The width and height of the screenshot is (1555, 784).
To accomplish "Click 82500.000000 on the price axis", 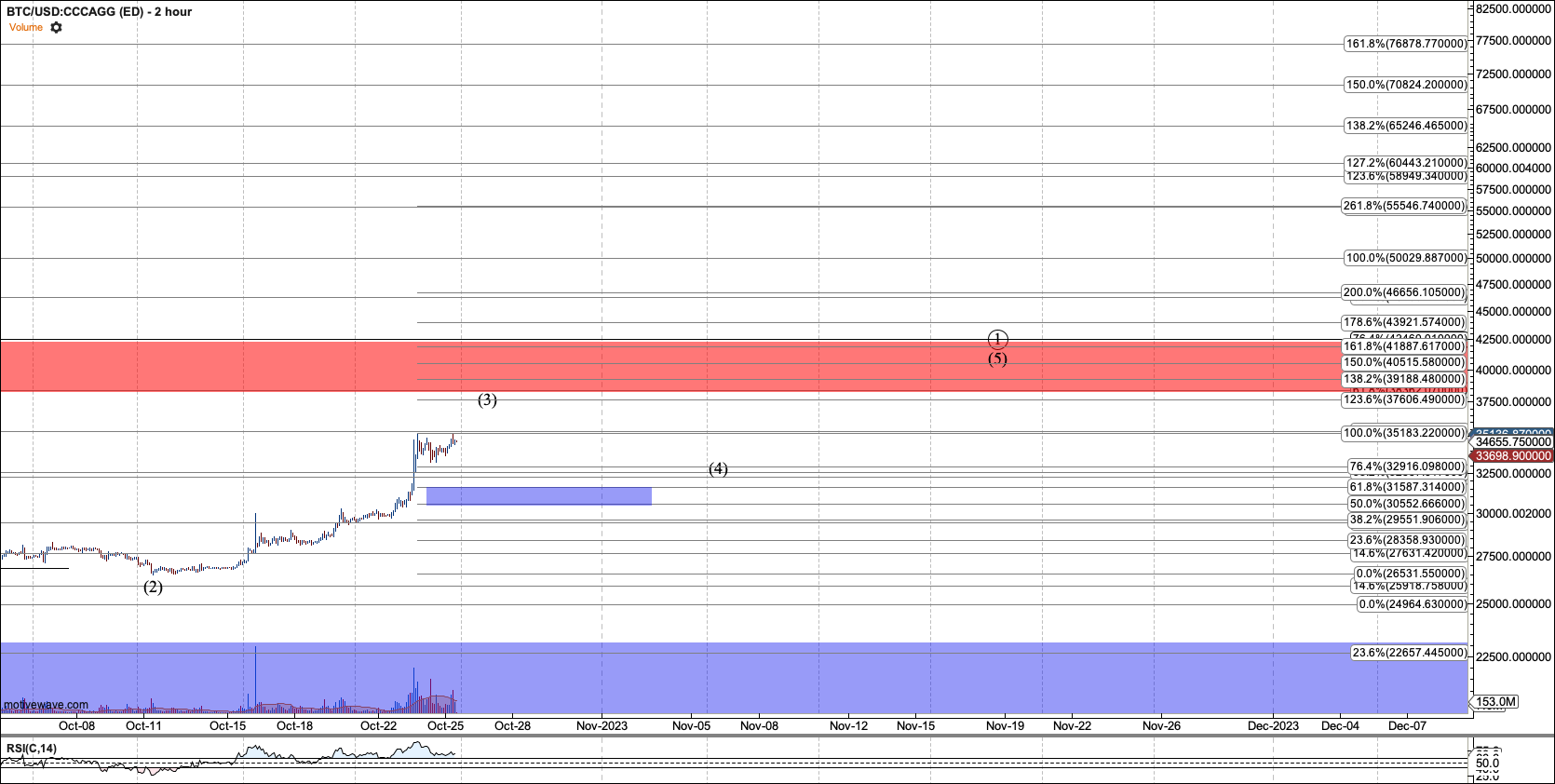I will click(x=1515, y=9).
